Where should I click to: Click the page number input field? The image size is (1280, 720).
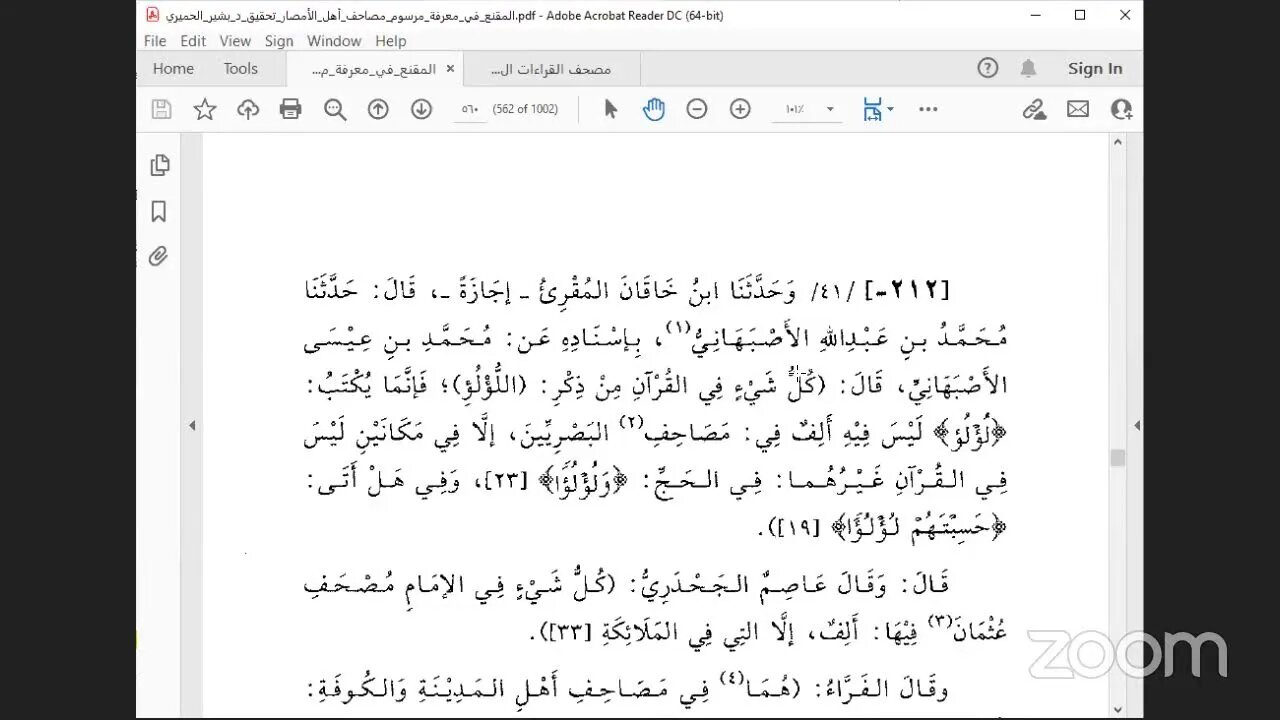click(x=470, y=109)
